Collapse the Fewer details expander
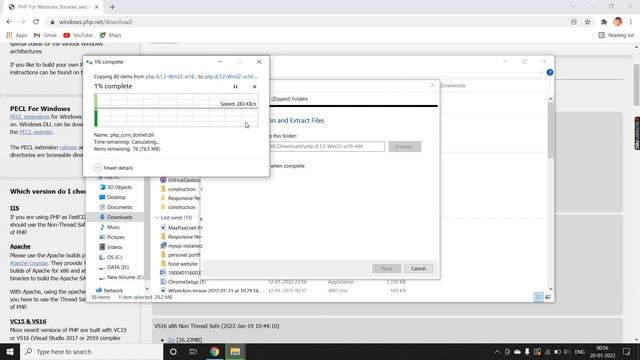This screenshot has width=640, height=360. [x=113, y=168]
